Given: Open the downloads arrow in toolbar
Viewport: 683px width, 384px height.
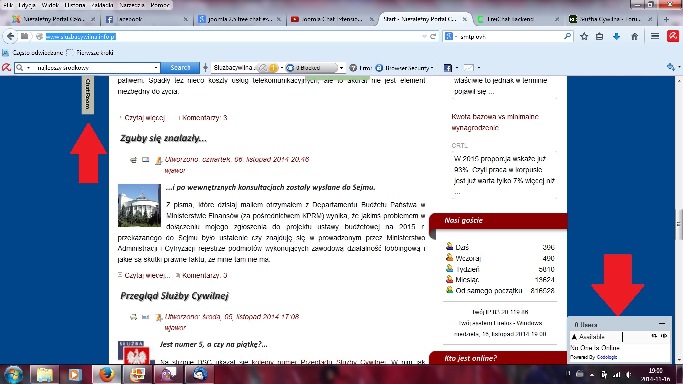Looking at the screenshot, I should coord(616,37).
